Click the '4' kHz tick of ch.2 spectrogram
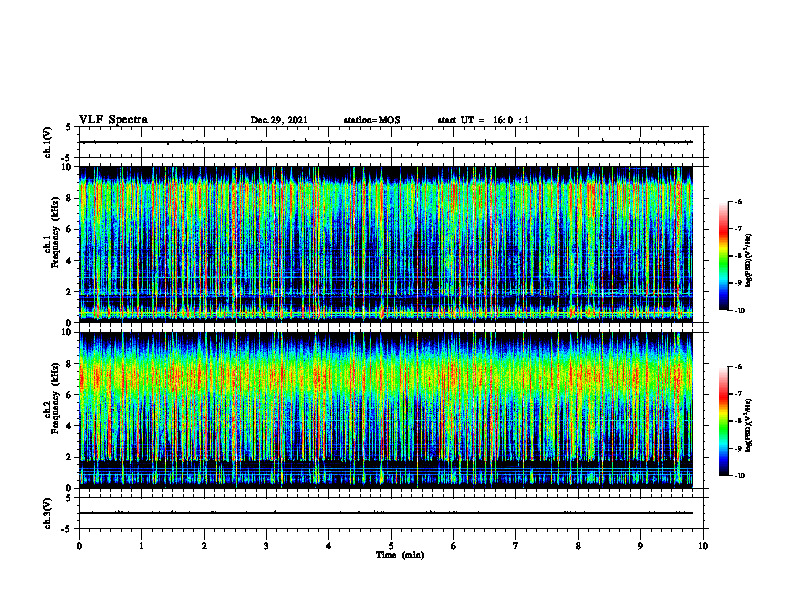 click(x=69, y=426)
